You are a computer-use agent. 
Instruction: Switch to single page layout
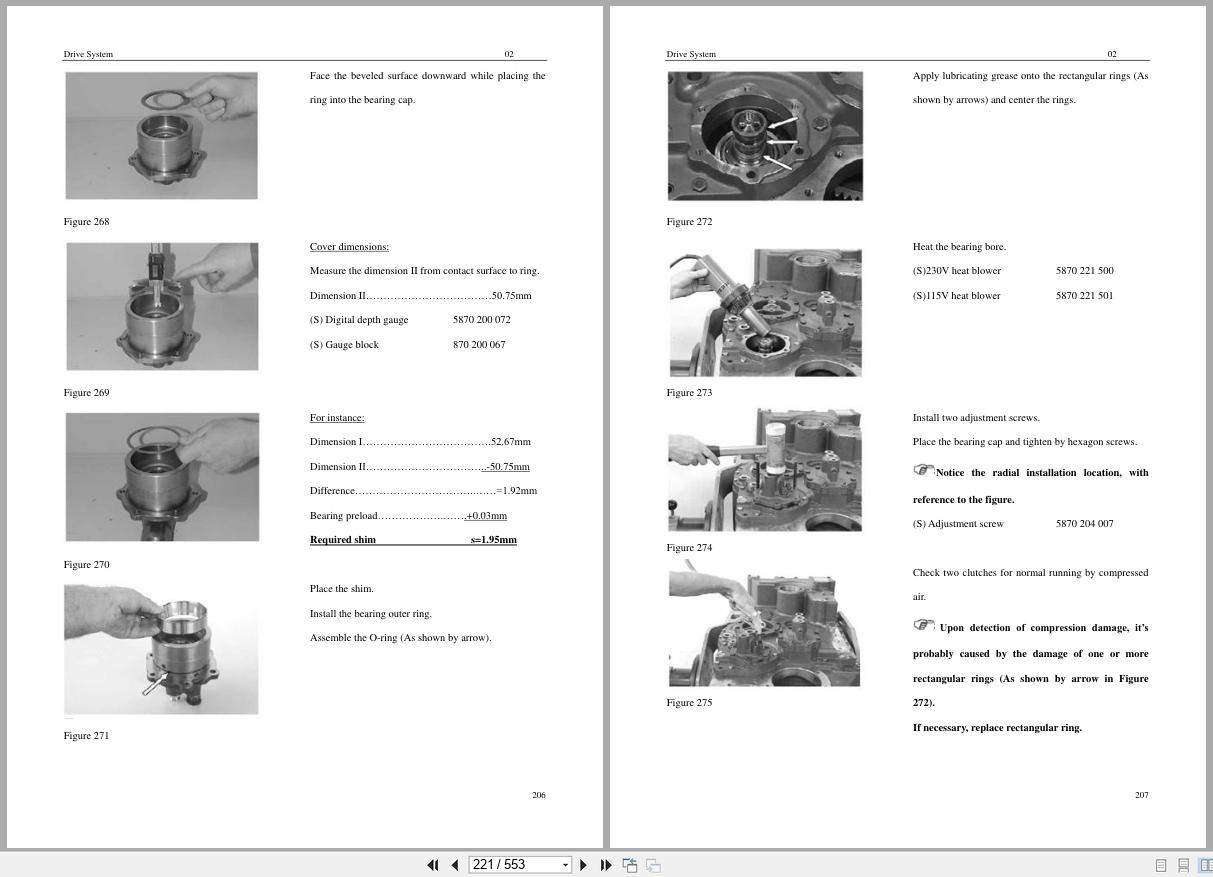1161,864
